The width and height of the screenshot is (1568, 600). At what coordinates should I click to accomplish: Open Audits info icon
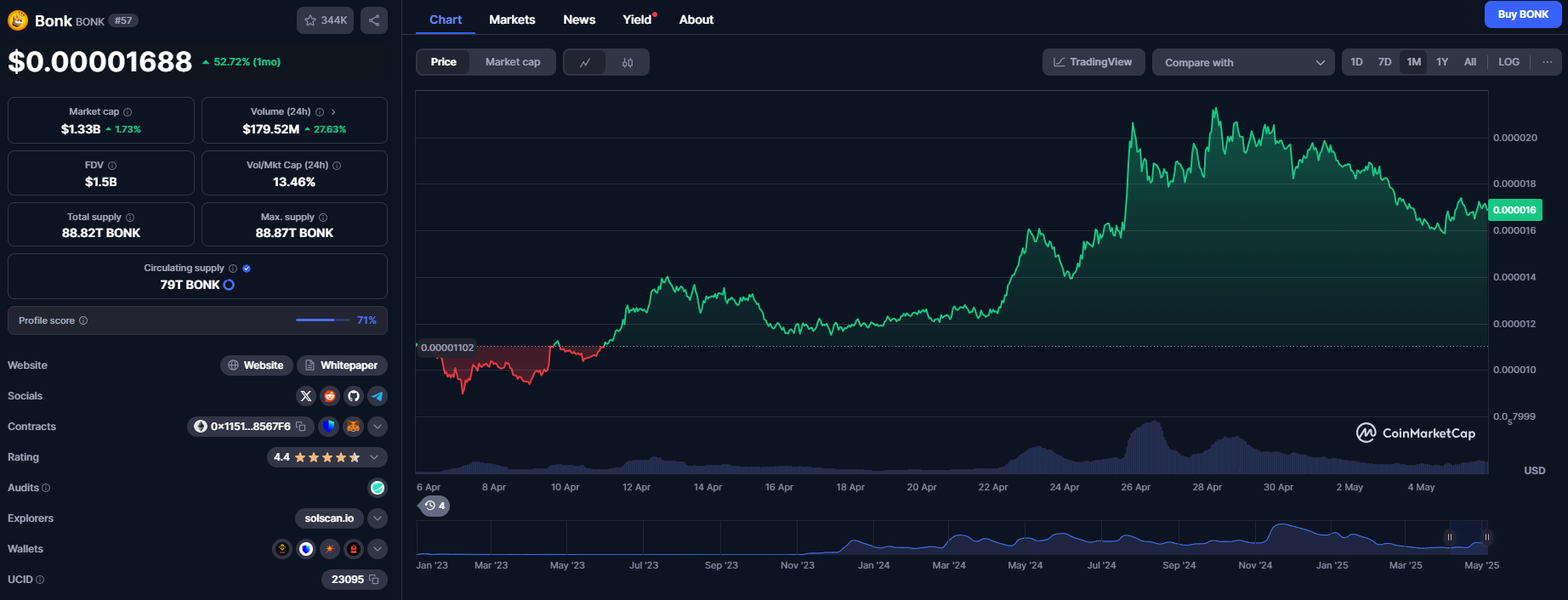[46, 488]
